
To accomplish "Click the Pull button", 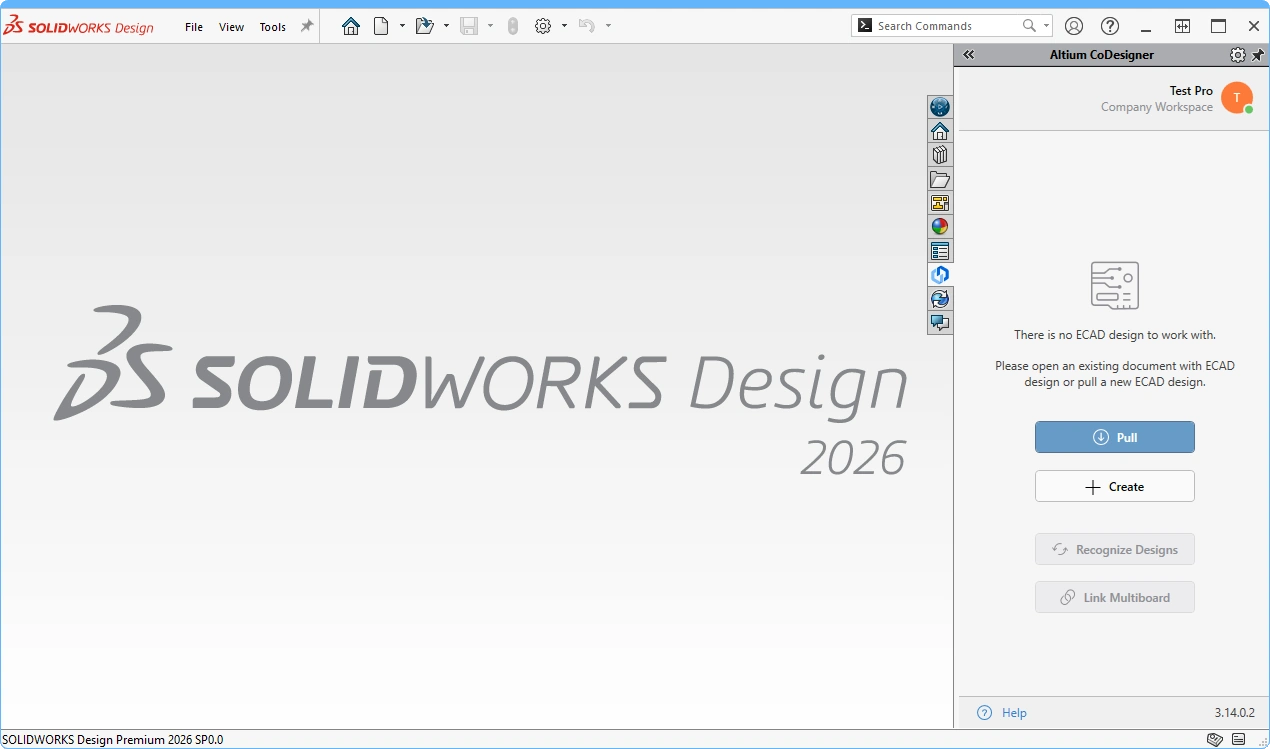I will click(1114, 437).
